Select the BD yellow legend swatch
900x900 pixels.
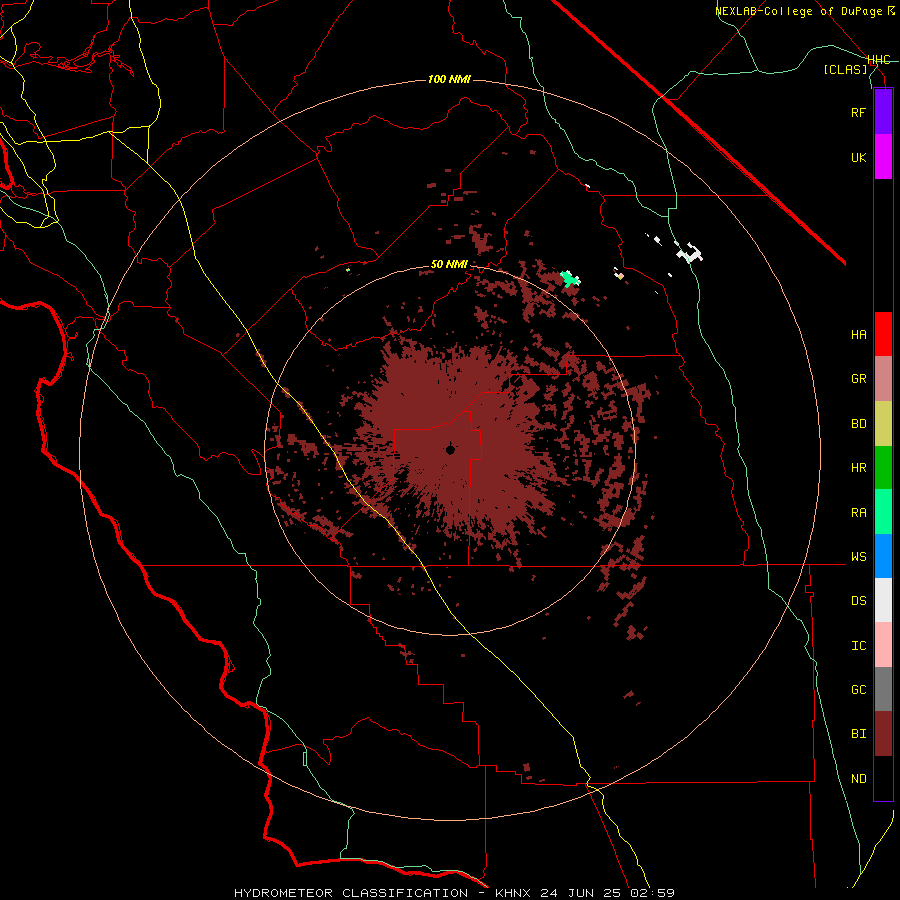[883, 424]
